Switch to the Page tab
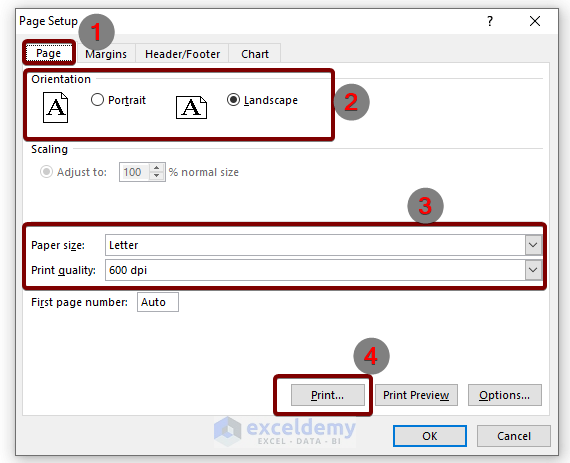 click(x=49, y=53)
